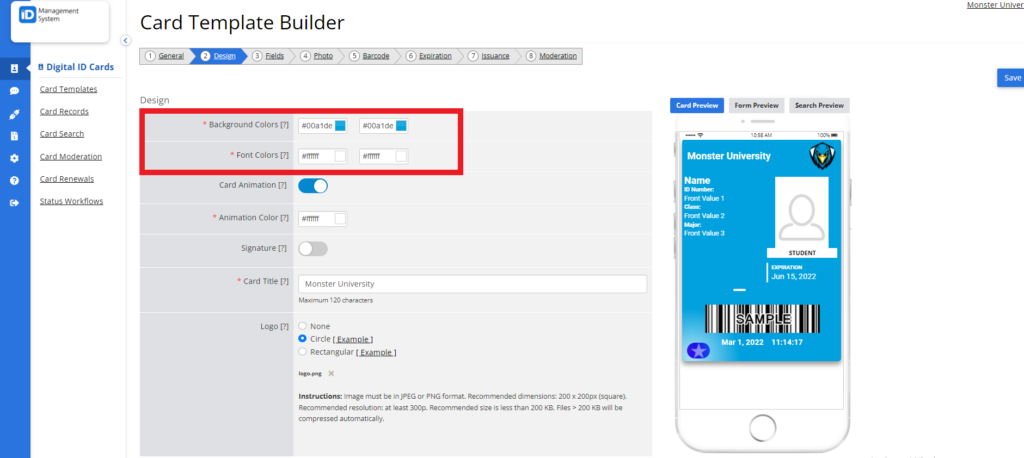
Task: Click the Save button
Action: tap(1012, 78)
